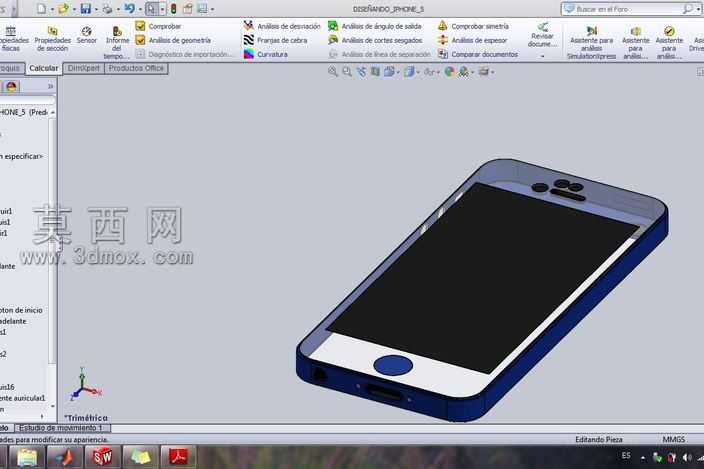Click Edit appearance color ball icon
This screenshot has height=469, width=704.
tap(449, 71)
